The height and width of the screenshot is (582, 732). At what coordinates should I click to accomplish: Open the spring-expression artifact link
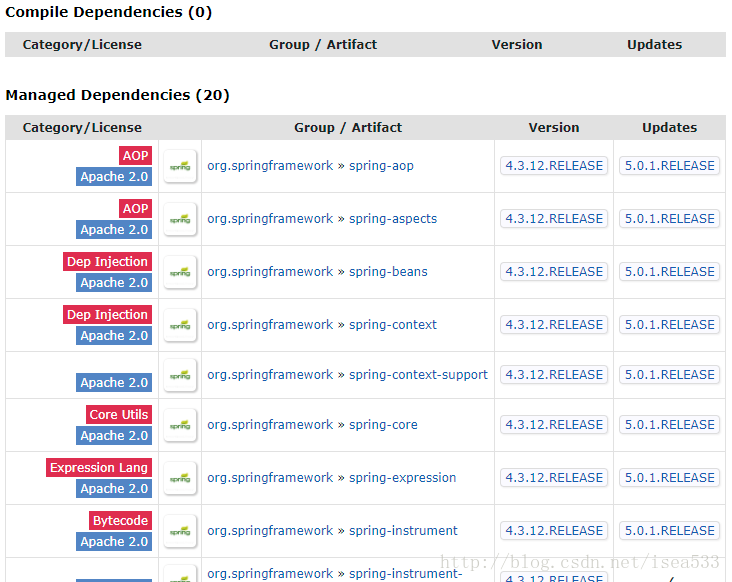coord(402,477)
